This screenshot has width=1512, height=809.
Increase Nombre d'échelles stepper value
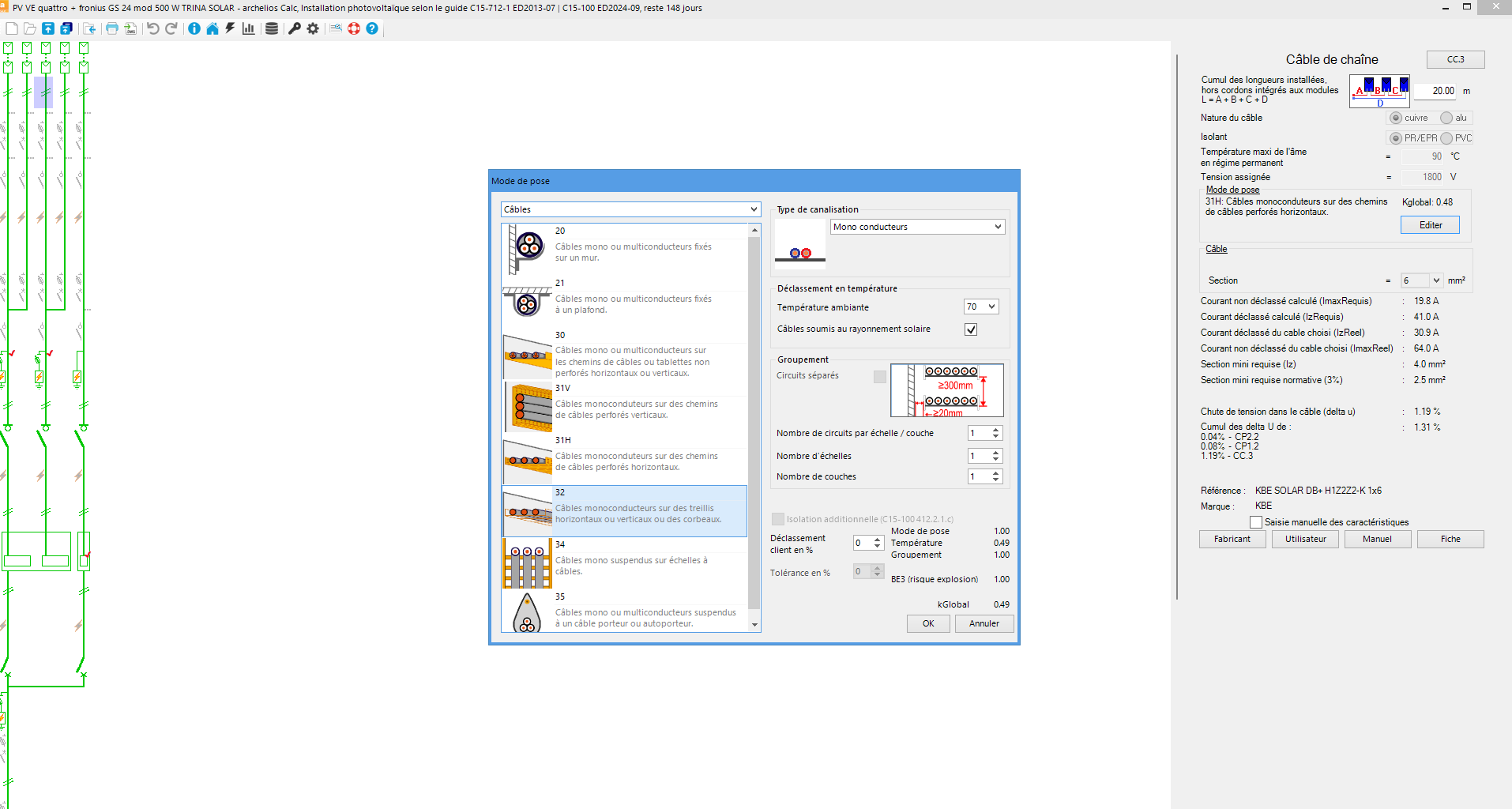coord(996,453)
